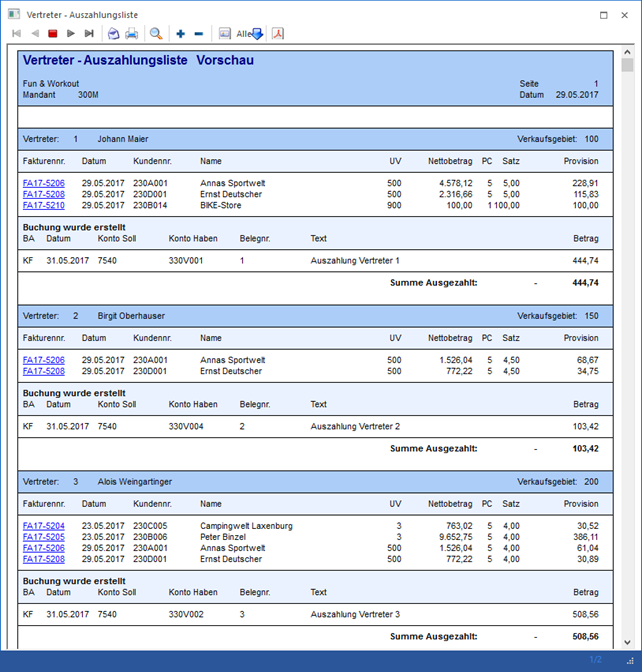Print the Auszahlungsliste report

(x=132, y=34)
